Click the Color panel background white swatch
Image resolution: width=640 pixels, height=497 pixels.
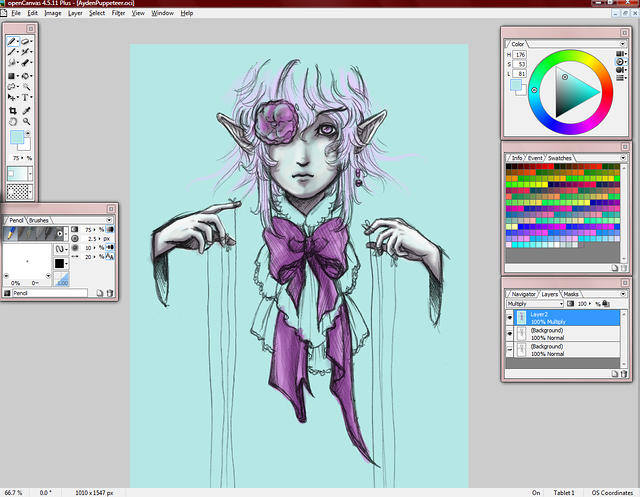tap(521, 91)
